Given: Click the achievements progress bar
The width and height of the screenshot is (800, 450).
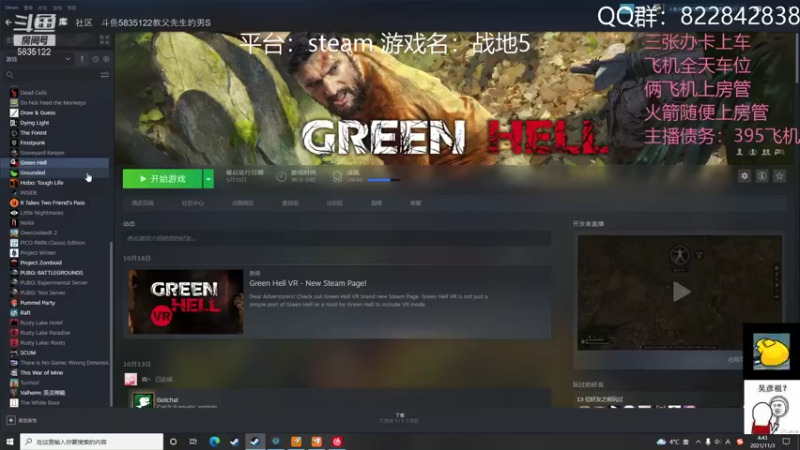Looking at the screenshot, I should click(x=383, y=180).
